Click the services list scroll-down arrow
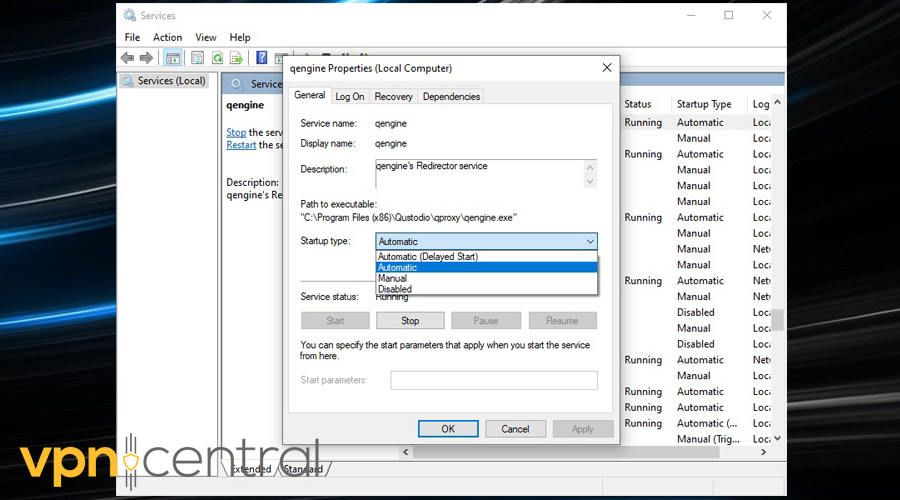 click(x=777, y=438)
